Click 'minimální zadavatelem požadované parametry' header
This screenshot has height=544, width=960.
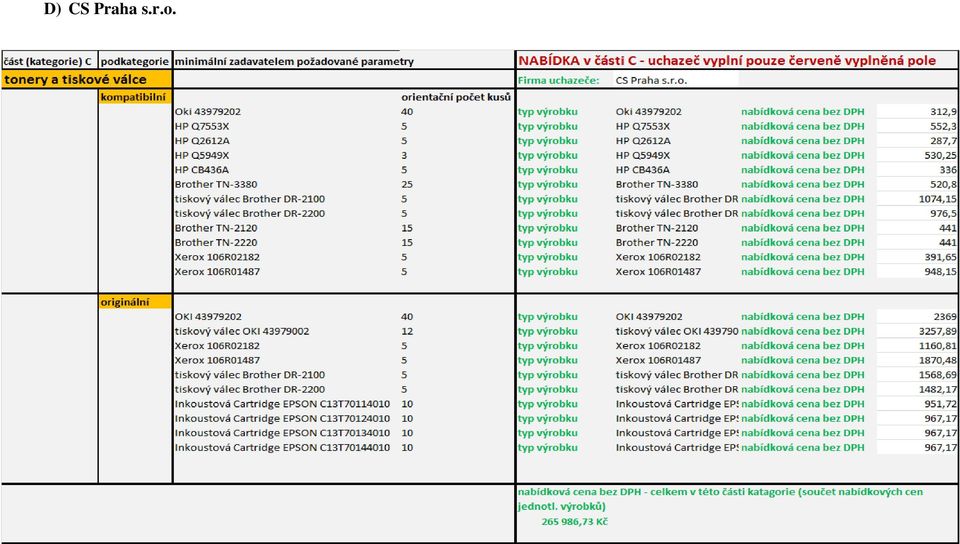294,61
